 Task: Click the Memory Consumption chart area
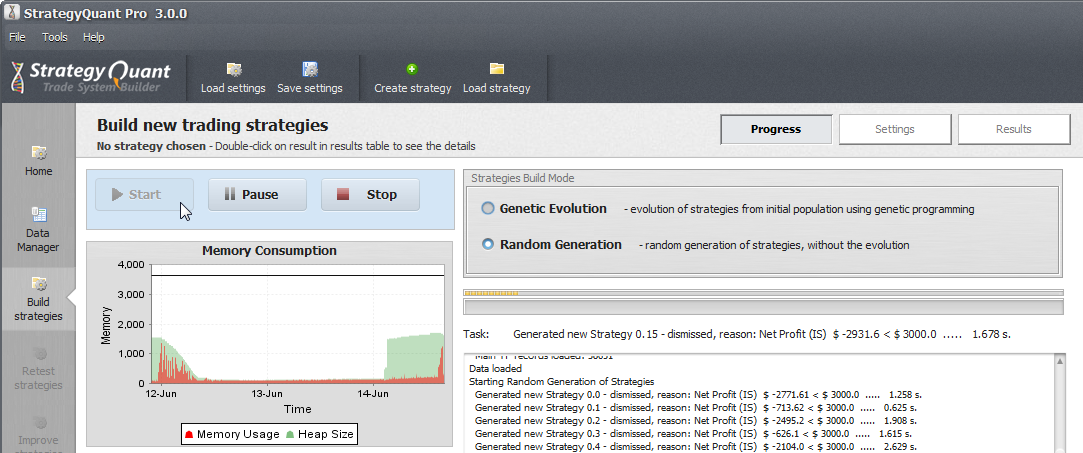pyautogui.click(x=298, y=323)
